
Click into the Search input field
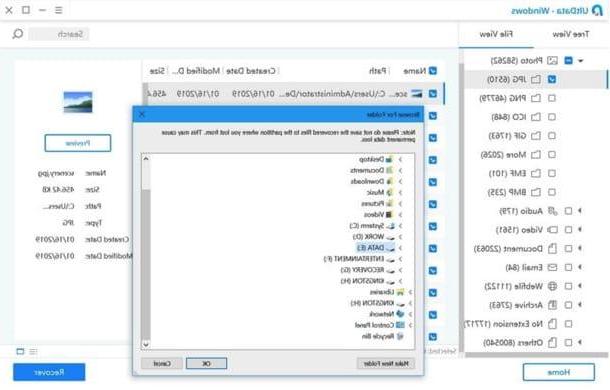pos(59,34)
